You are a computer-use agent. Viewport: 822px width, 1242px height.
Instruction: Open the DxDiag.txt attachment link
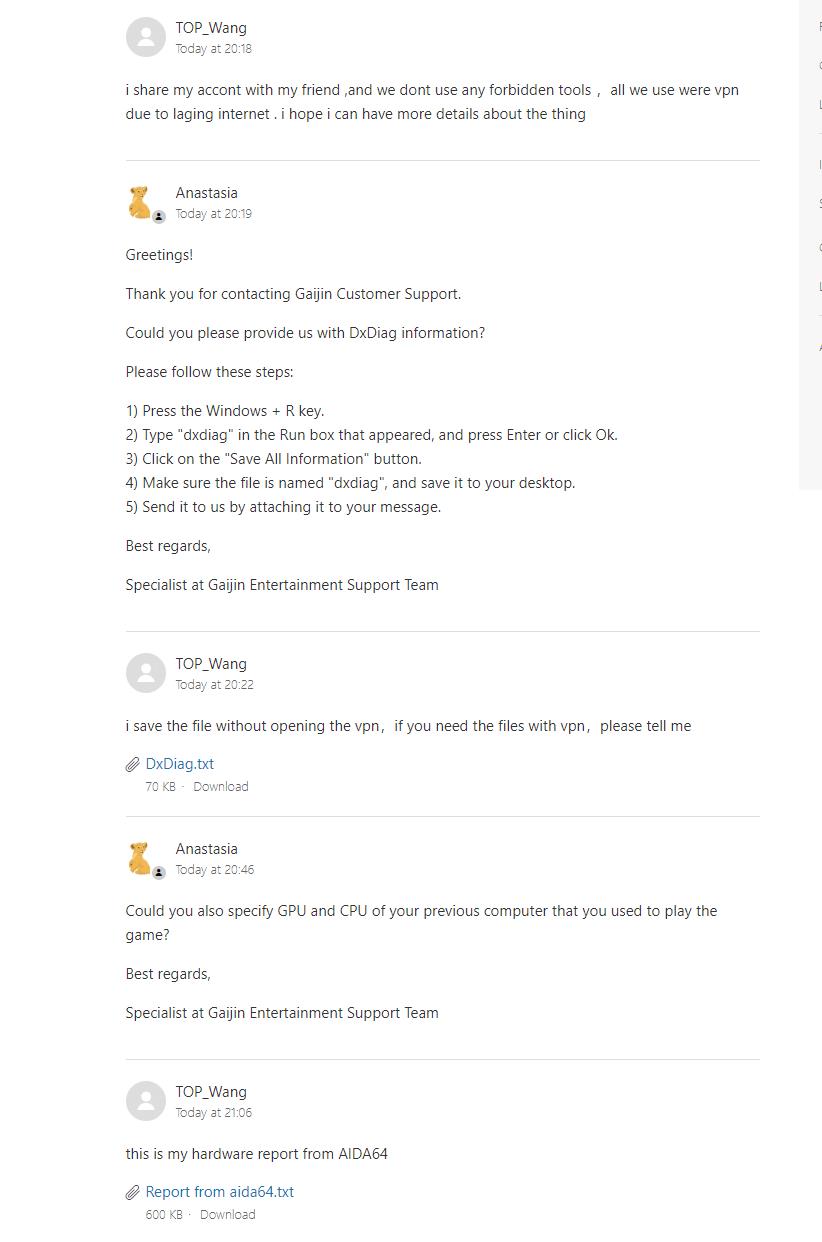point(180,764)
